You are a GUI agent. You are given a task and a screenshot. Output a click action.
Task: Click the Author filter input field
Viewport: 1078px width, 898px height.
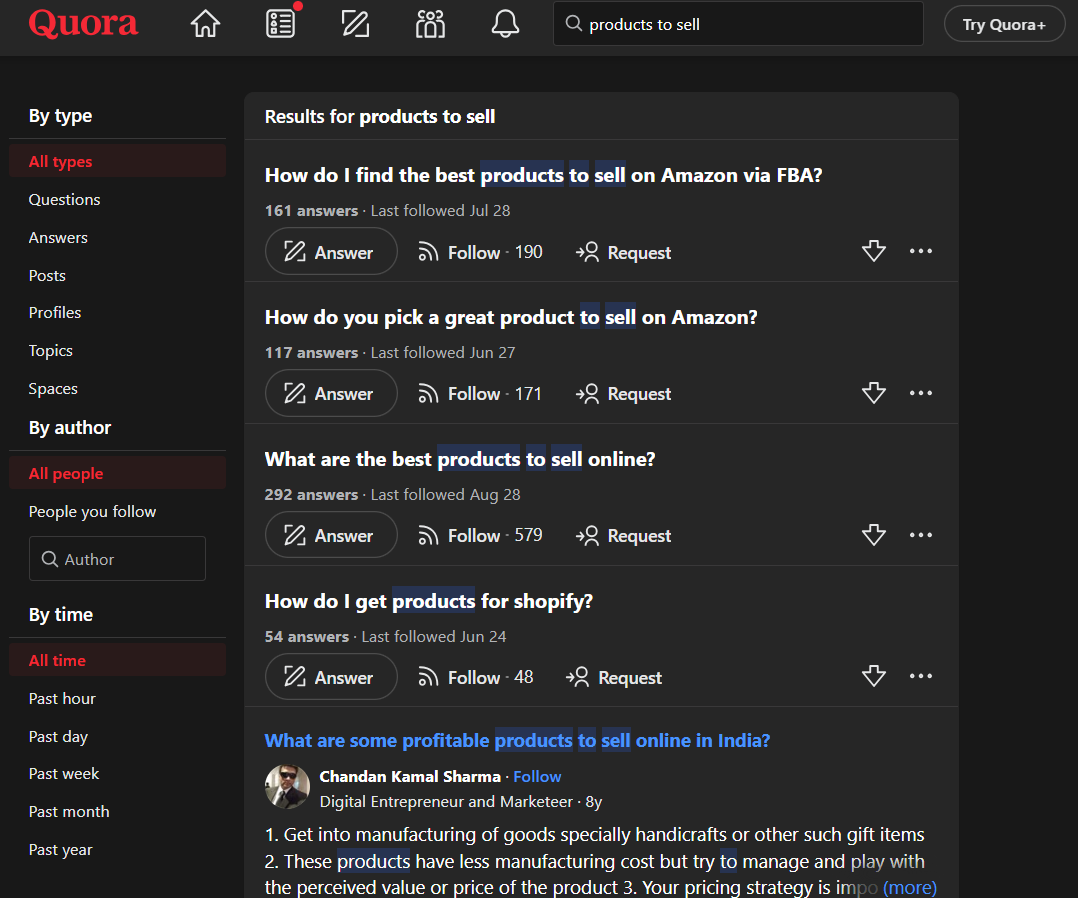117,560
